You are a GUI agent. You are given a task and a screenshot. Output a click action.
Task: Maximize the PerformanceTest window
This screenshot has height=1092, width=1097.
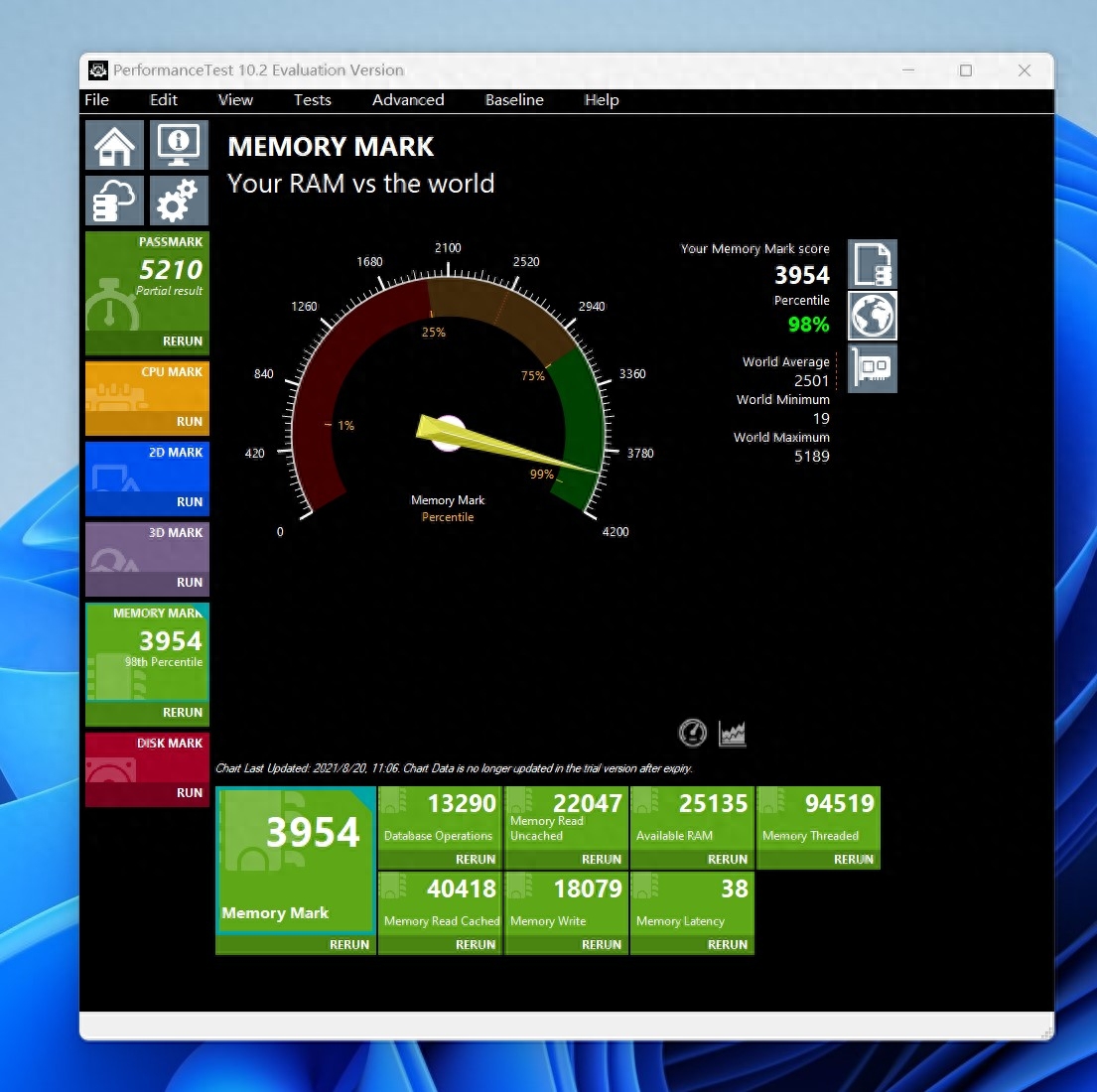pyautogui.click(x=966, y=69)
